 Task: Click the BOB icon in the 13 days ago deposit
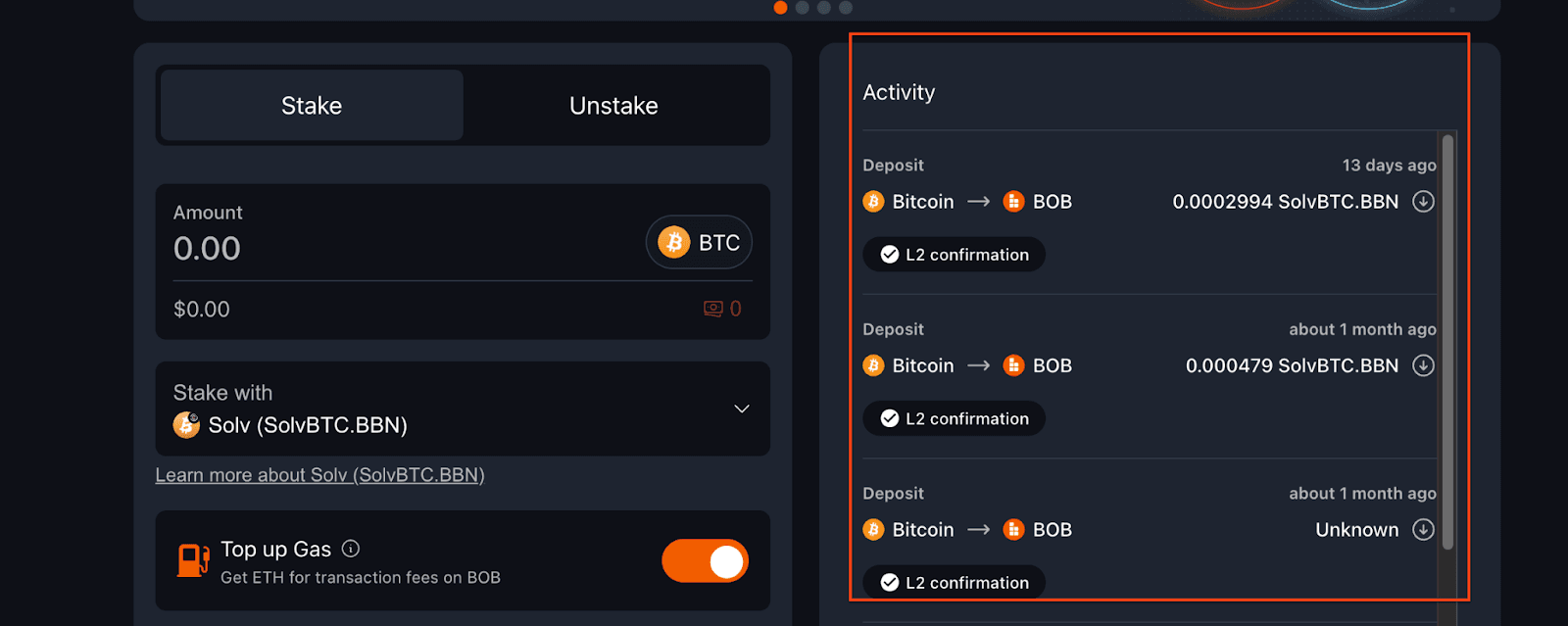[x=1014, y=202]
